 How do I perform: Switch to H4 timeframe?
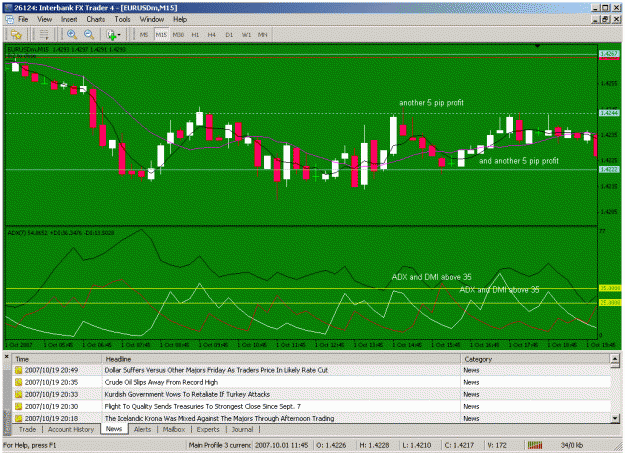[212, 35]
